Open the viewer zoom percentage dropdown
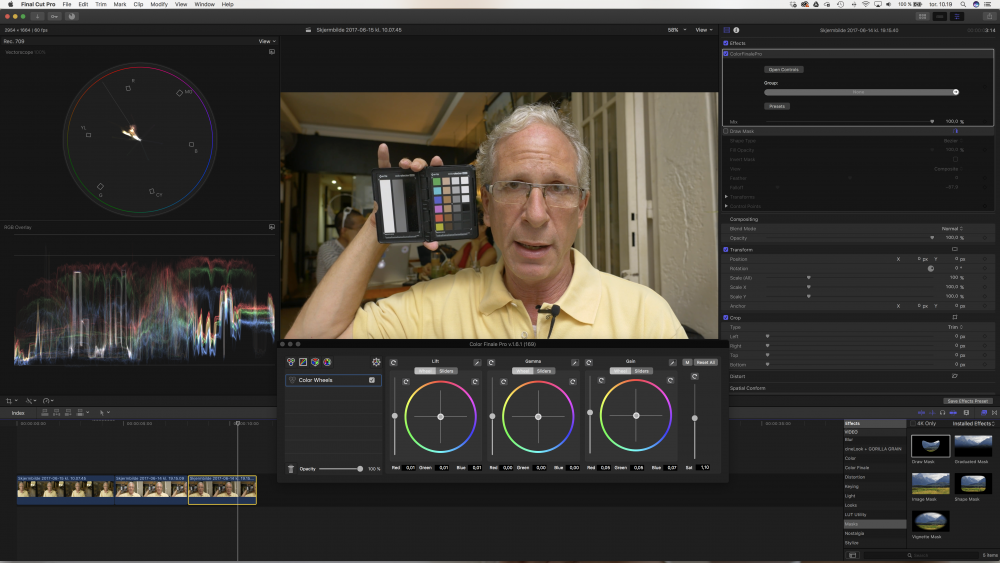Screen dimensions: 1000x563 click(x=675, y=30)
